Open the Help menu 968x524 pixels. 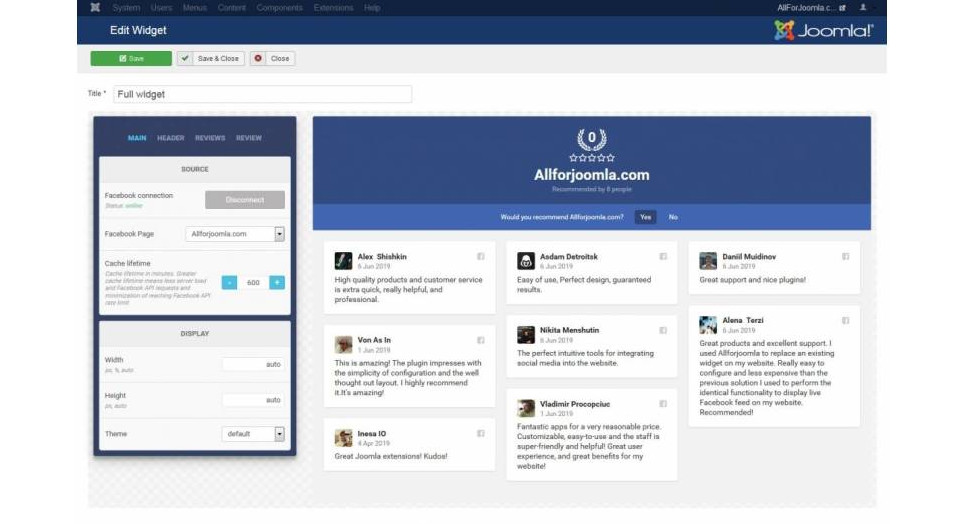pos(372,7)
